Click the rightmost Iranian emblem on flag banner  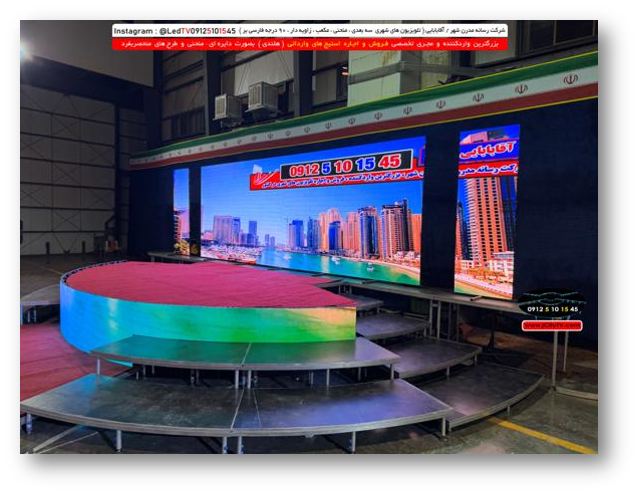570,79
